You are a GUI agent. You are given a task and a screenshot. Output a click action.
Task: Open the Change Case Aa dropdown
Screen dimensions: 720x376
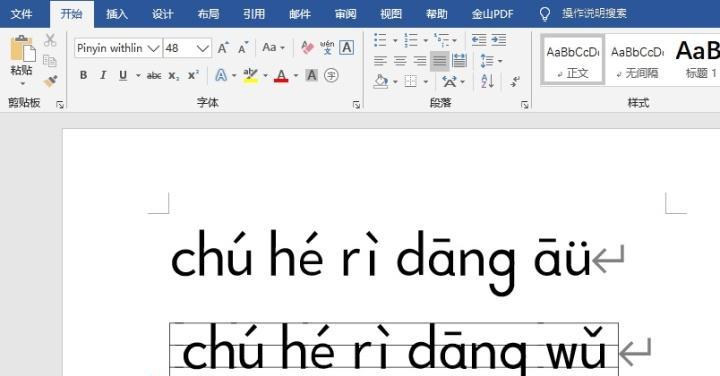click(273, 47)
